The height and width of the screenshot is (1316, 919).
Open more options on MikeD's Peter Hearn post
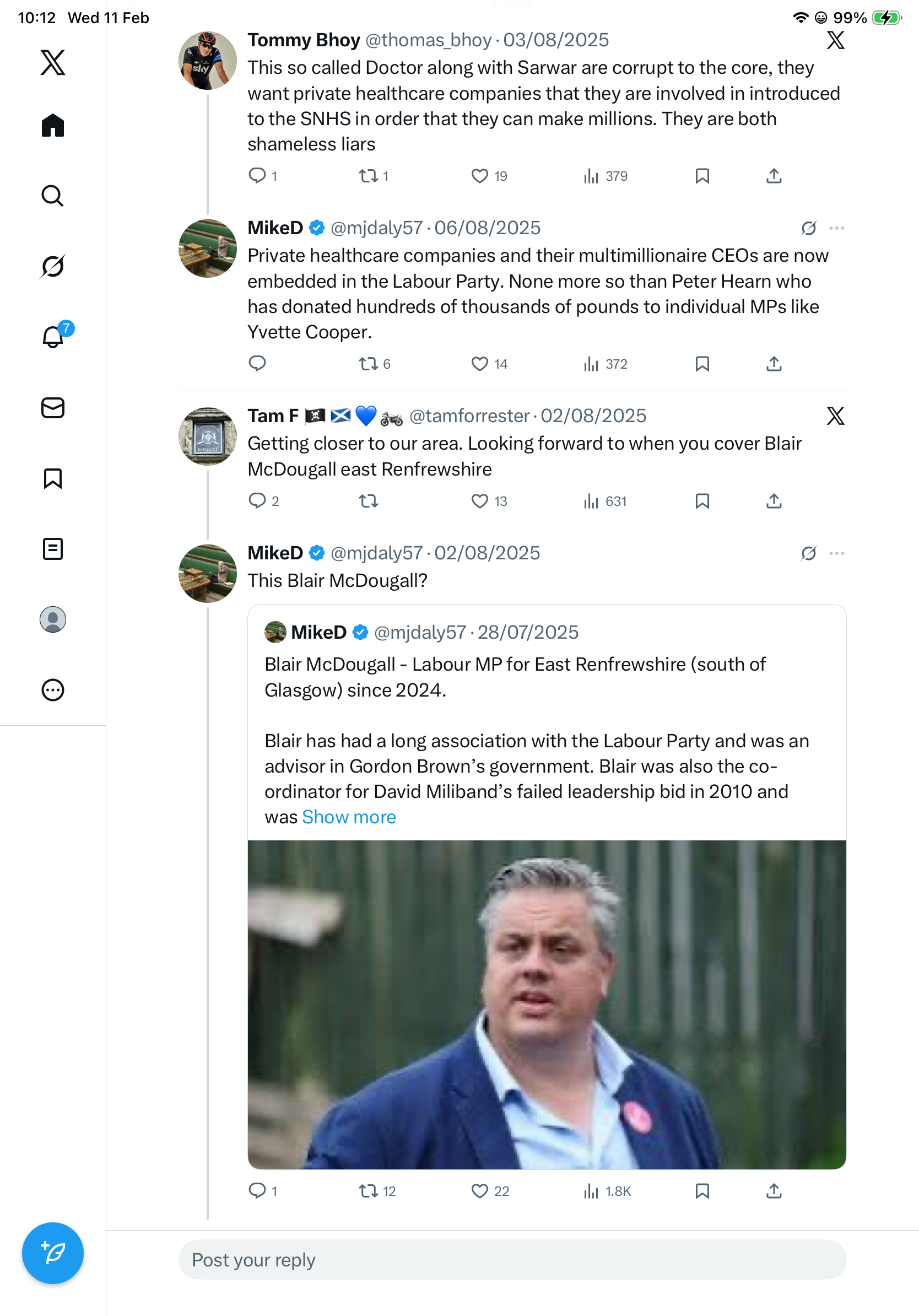(x=836, y=228)
